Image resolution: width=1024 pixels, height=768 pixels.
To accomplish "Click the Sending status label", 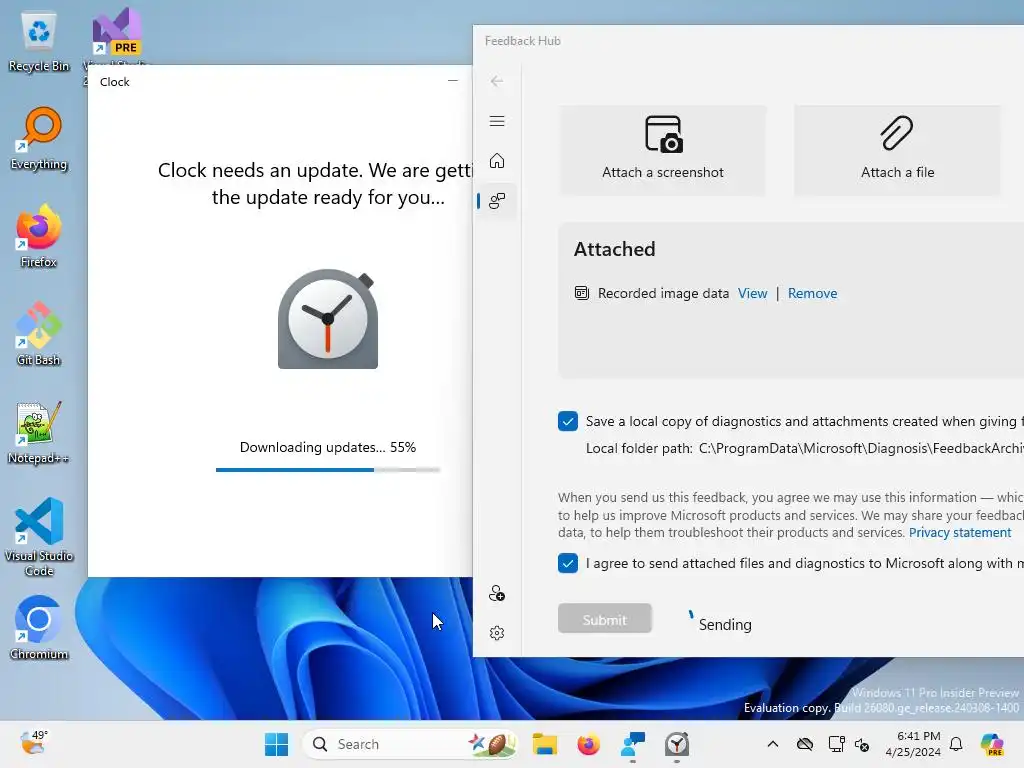I will [725, 624].
